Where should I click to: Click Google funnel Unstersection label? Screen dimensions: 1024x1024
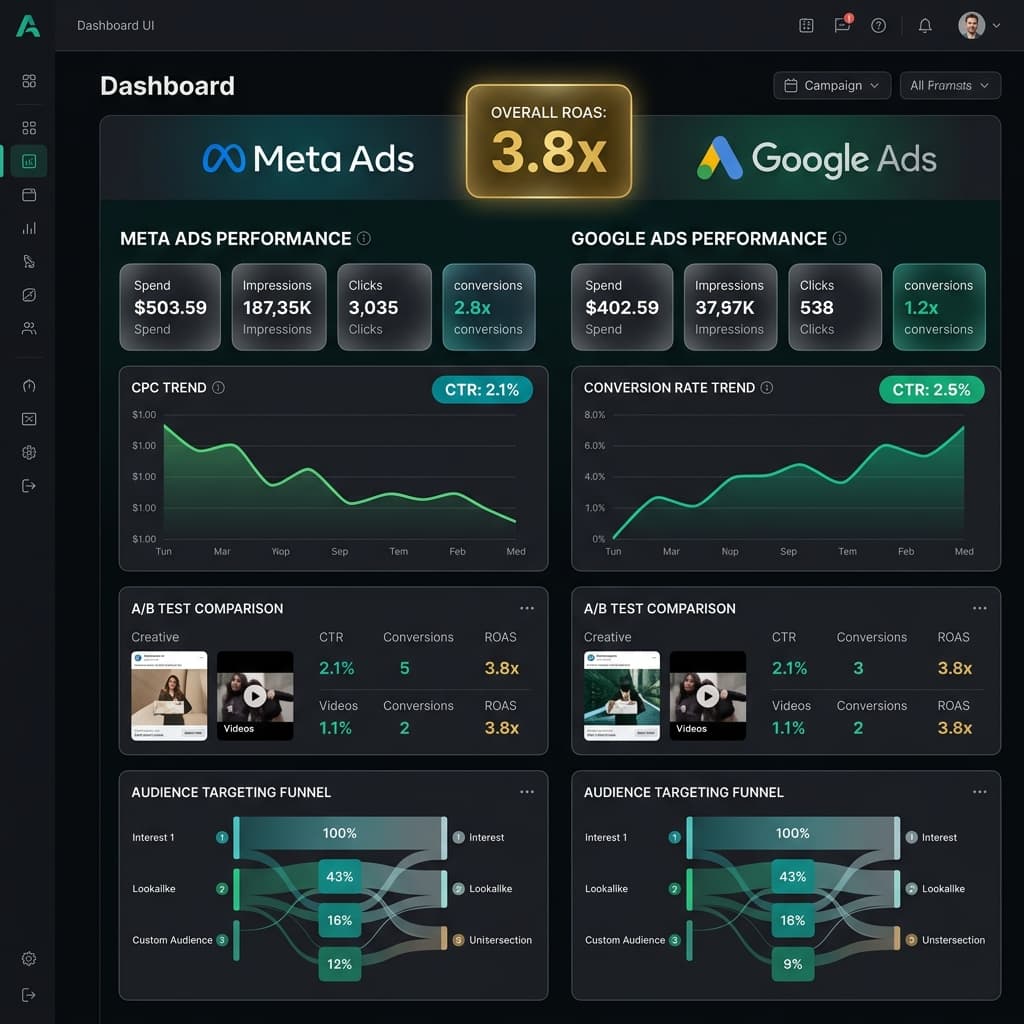click(953, 940)
